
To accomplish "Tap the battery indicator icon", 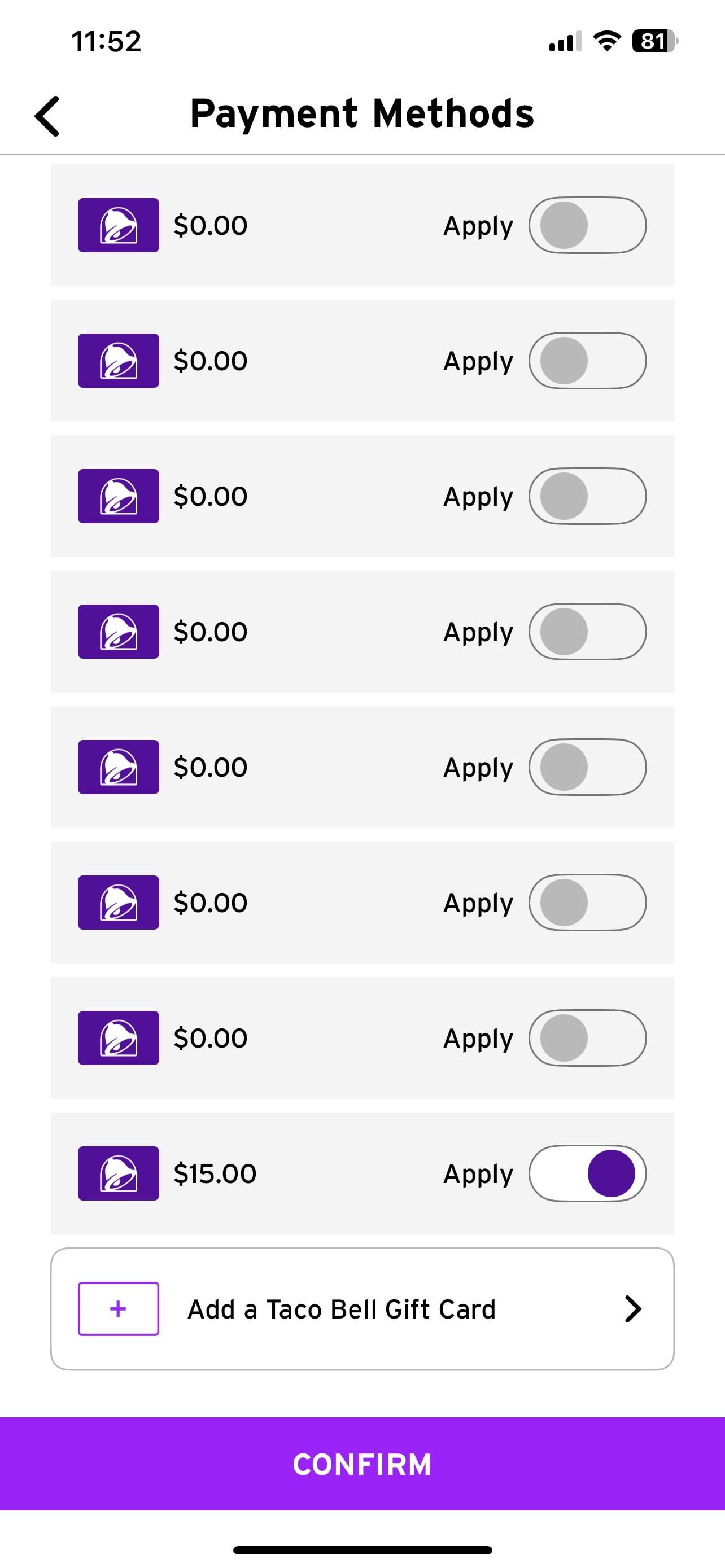I will coord(654,41).
